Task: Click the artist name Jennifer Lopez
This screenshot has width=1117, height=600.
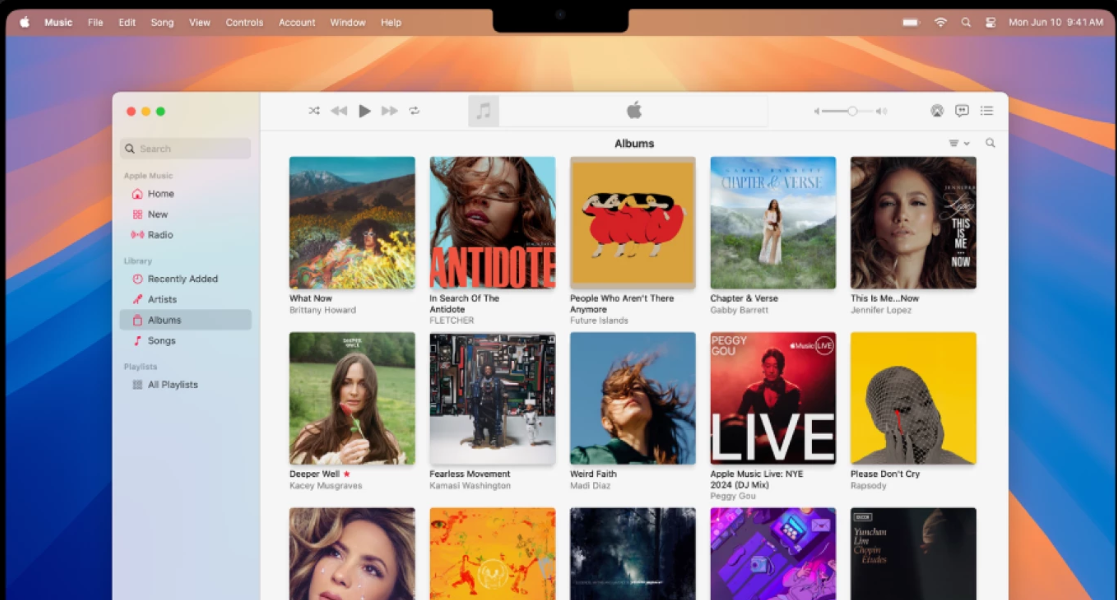Action: click(x=880, y=310)
